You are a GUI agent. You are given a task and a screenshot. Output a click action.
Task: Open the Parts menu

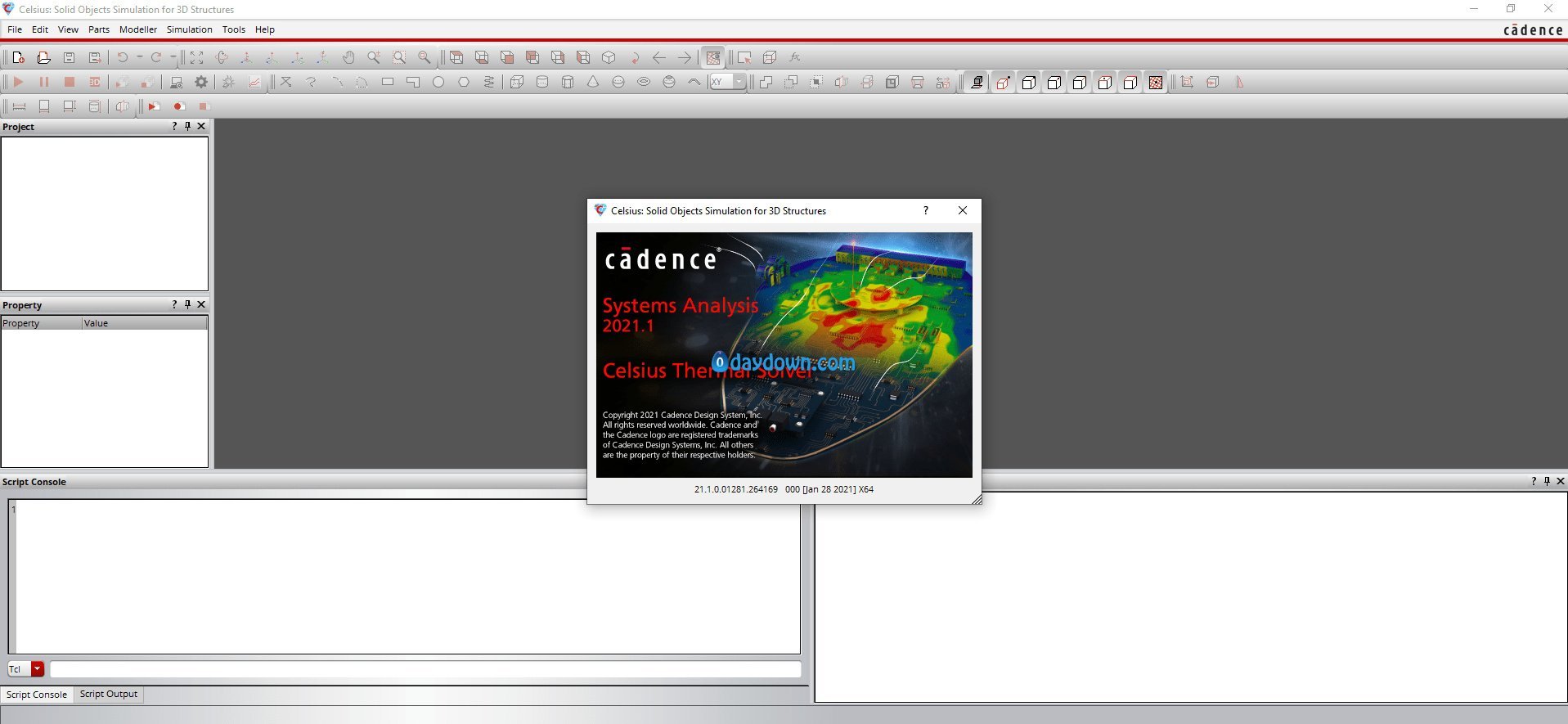click(99, 29)
